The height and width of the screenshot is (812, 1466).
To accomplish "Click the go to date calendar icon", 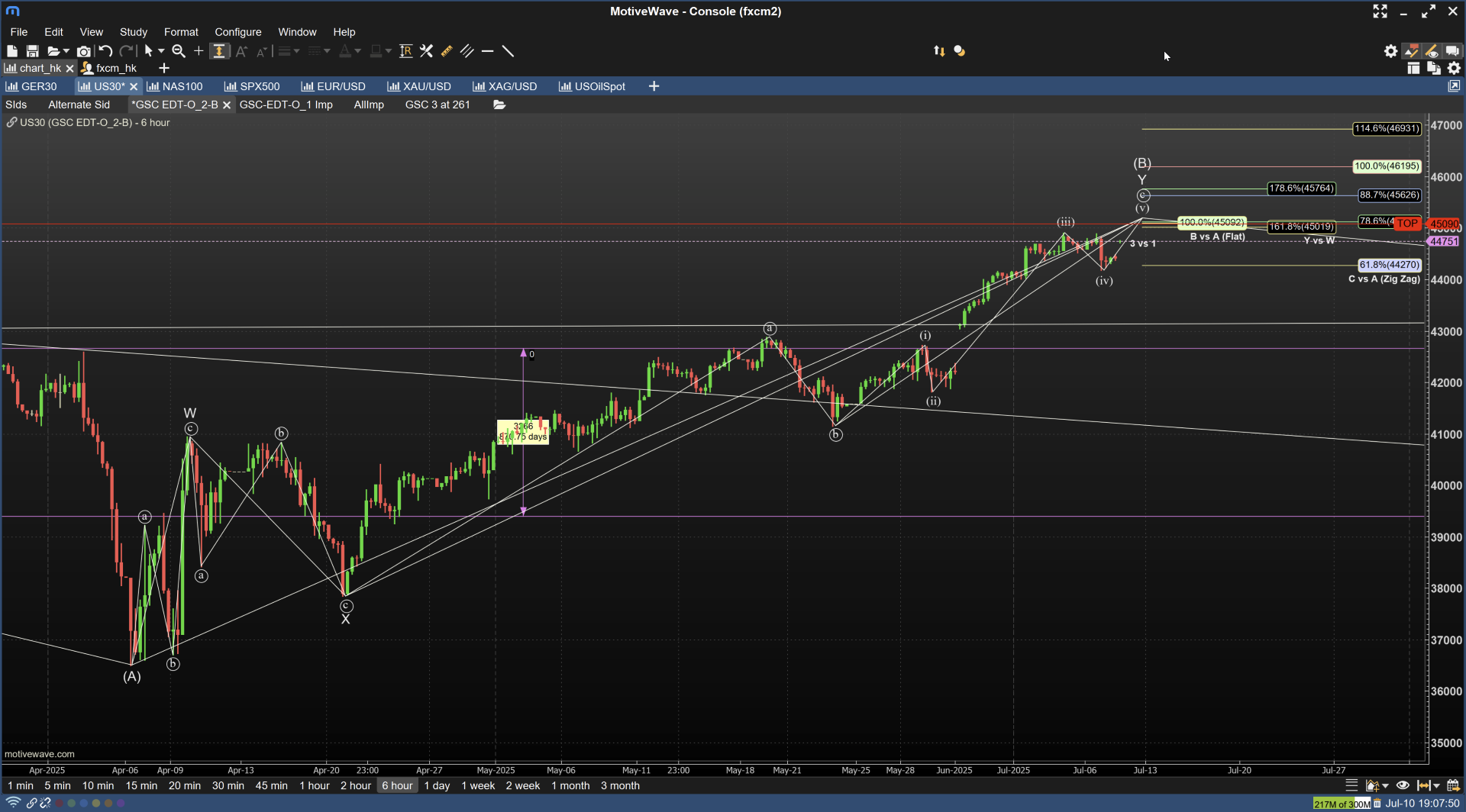I will tap(1453, 785).
